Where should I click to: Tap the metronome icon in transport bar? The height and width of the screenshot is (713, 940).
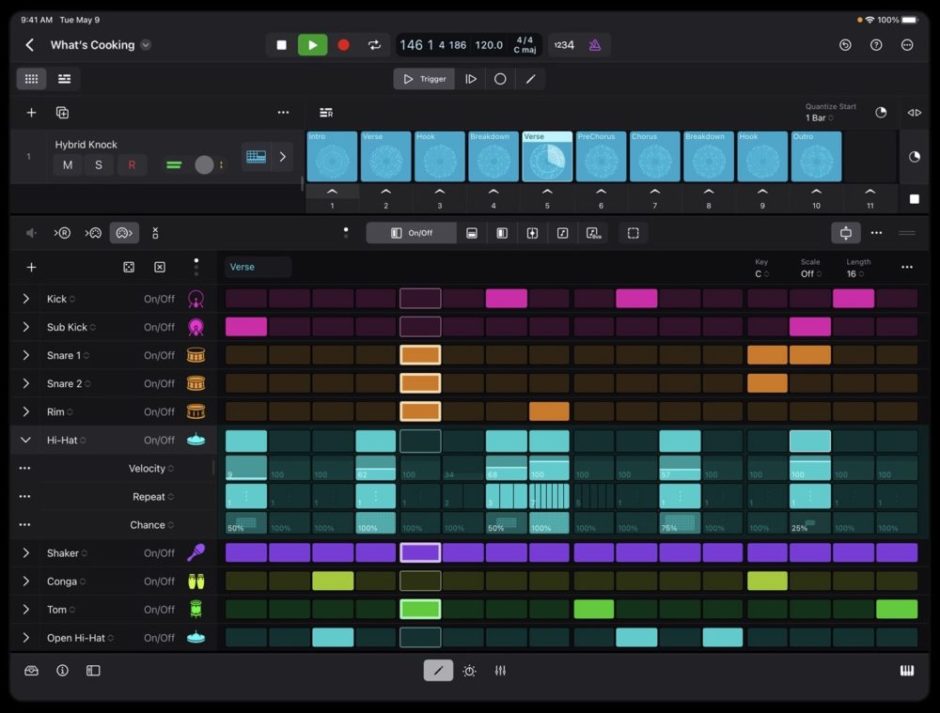pyautogui.click(x=594, y=44)
